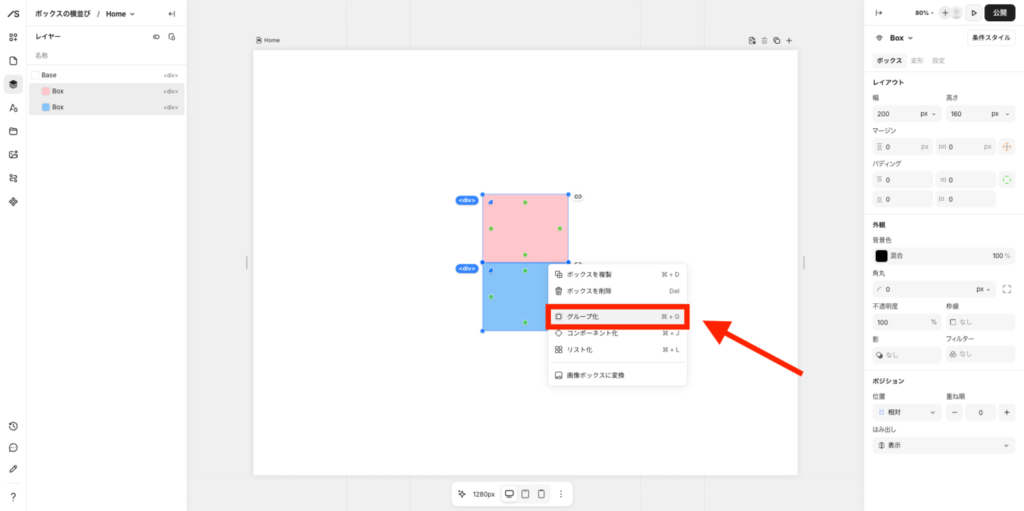
Task: Open the 80% zoom level dropdown
Action: point(925,13)
